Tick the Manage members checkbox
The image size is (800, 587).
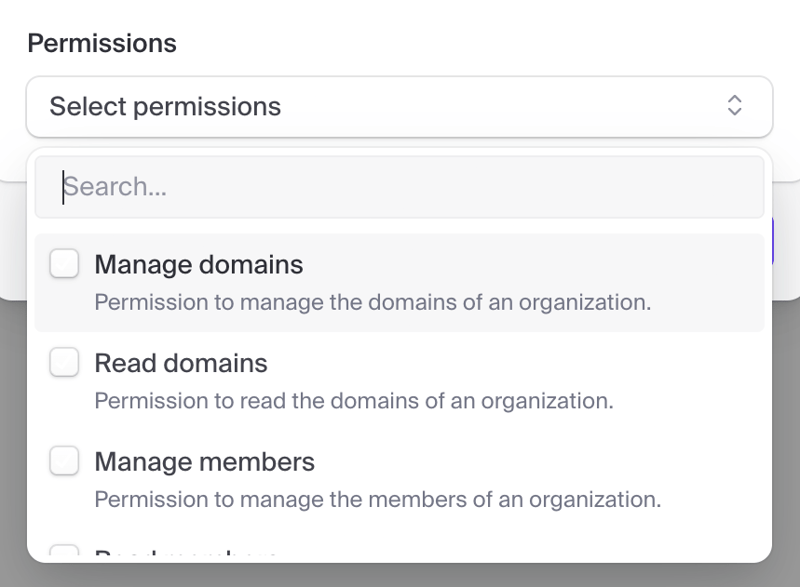tap(64, 461)
